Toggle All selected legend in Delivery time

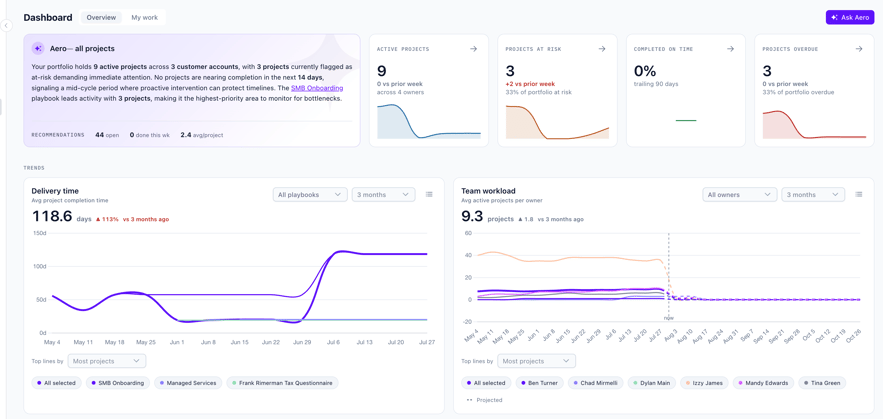[56, 383]
